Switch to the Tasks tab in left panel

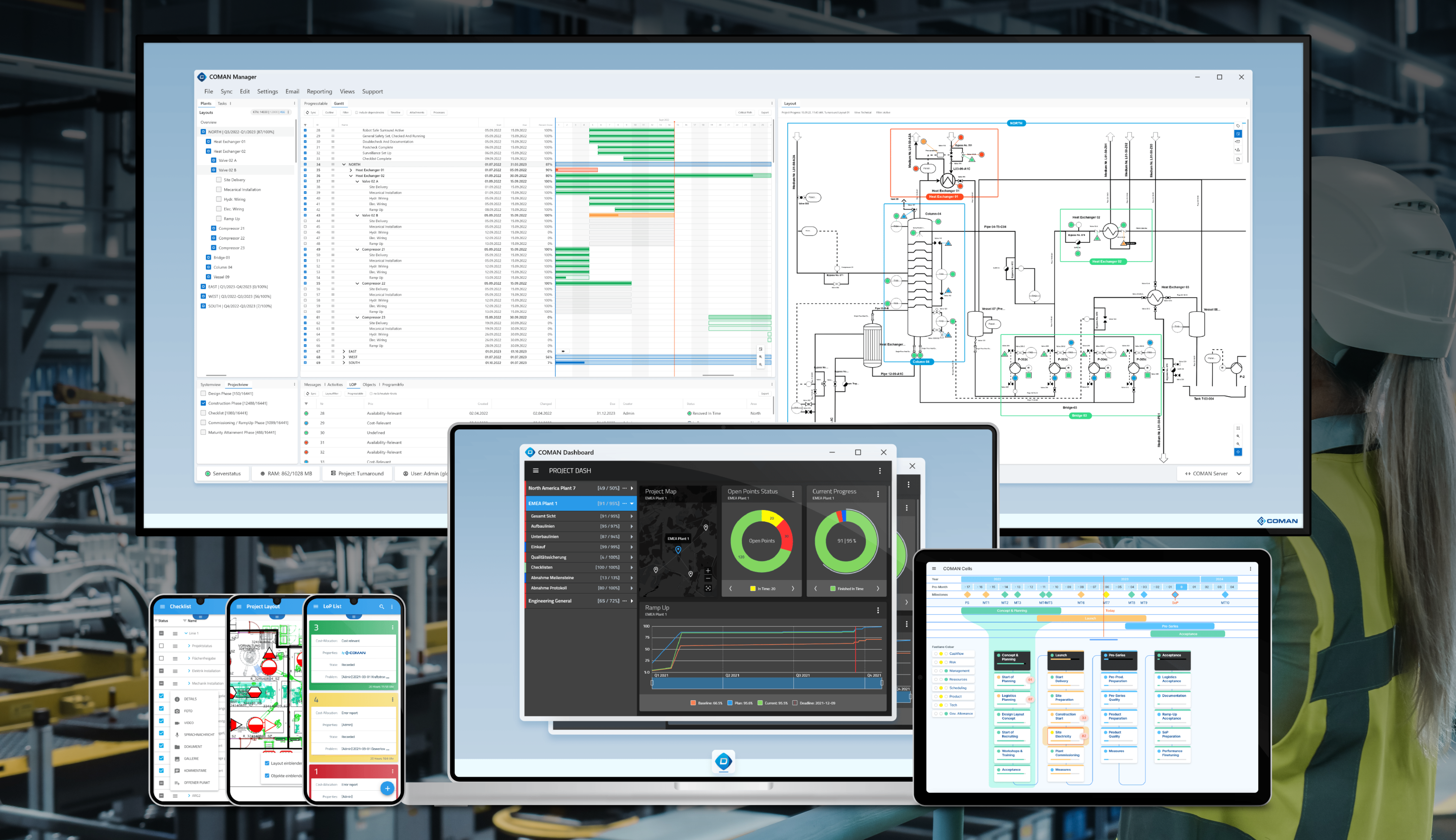tap(222, 103)
